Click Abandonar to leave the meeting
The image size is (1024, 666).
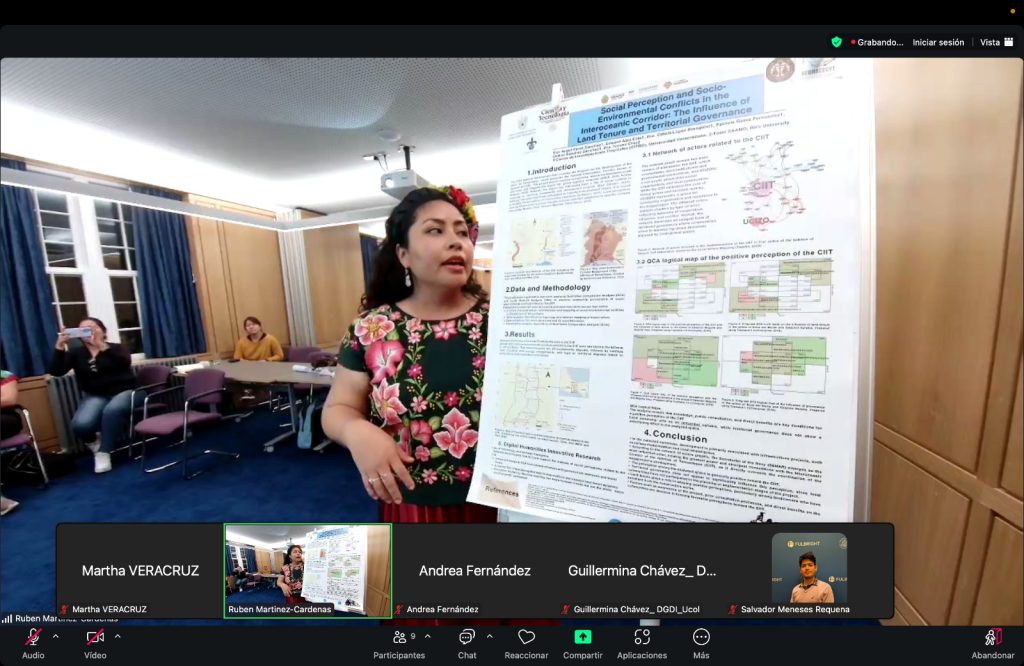[x=992, y=638]
